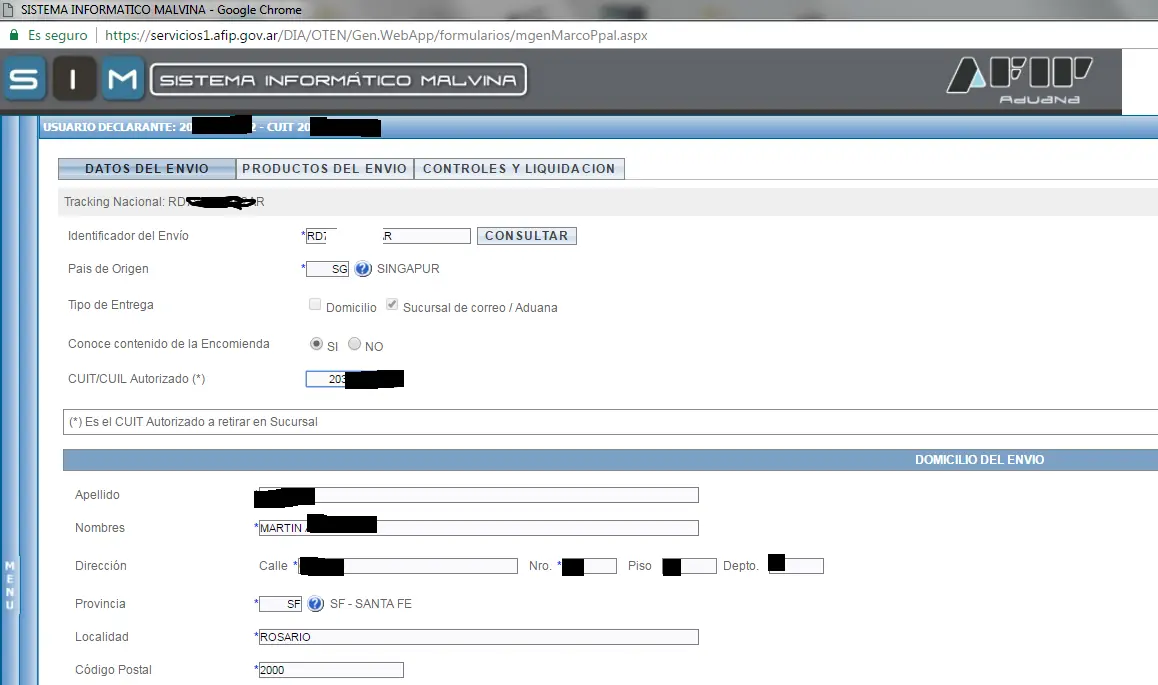This screenshot has height=685, width=1158.
Task: Open CONTROLES Y LIQUIDACION tab
Action: coord(519,169)
